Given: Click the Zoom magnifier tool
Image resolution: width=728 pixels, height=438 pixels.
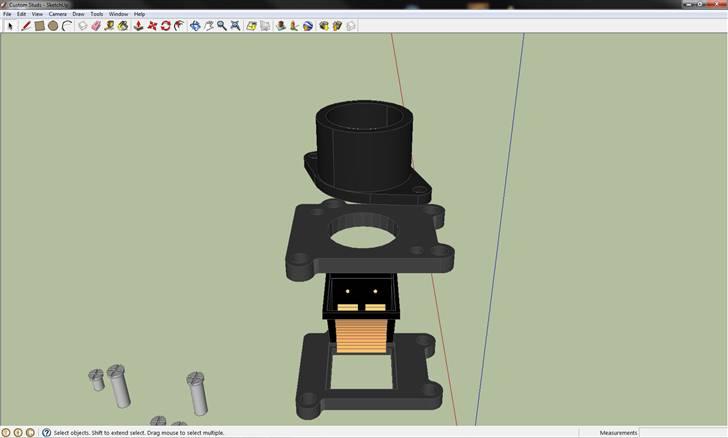Looking at the screenshot, I should coord(221,26).
